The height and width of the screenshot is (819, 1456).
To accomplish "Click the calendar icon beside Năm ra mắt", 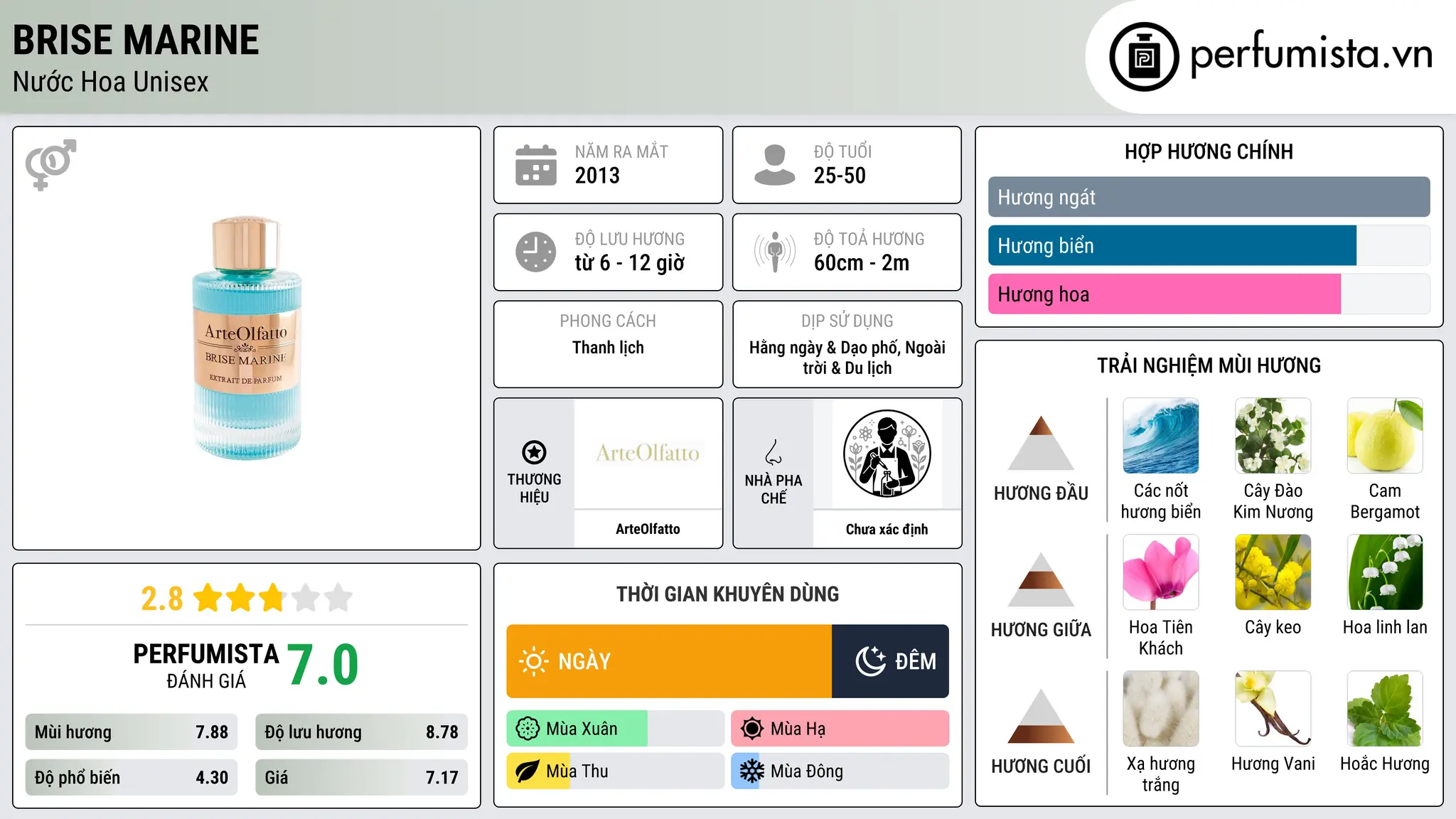I will click(x=536, y=165).
